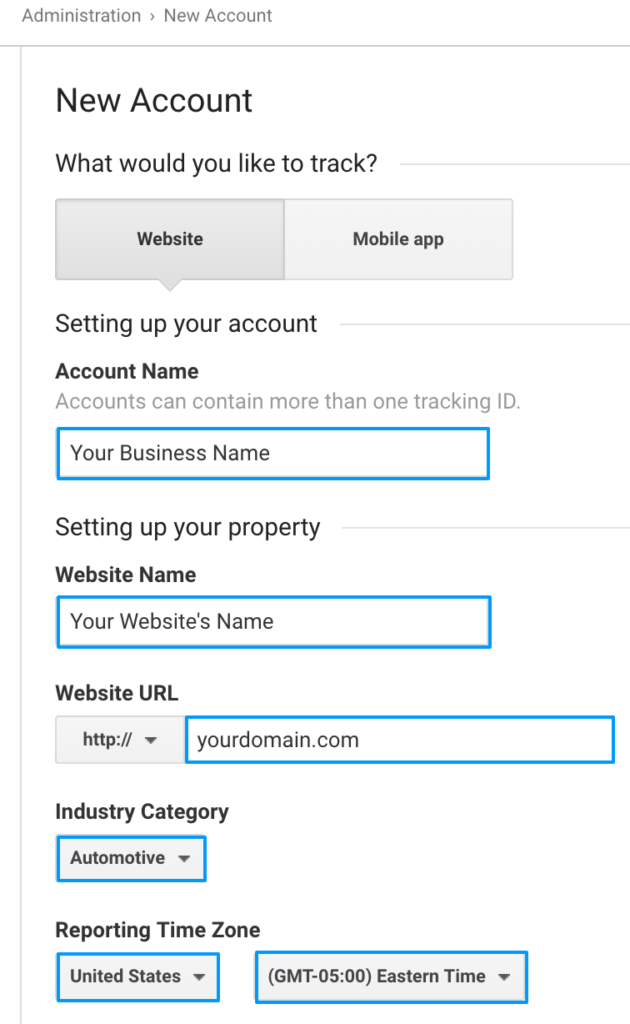Screen dimensions: 630x1024
Task: Focus the Website URL field
Action: coord(399,739)
